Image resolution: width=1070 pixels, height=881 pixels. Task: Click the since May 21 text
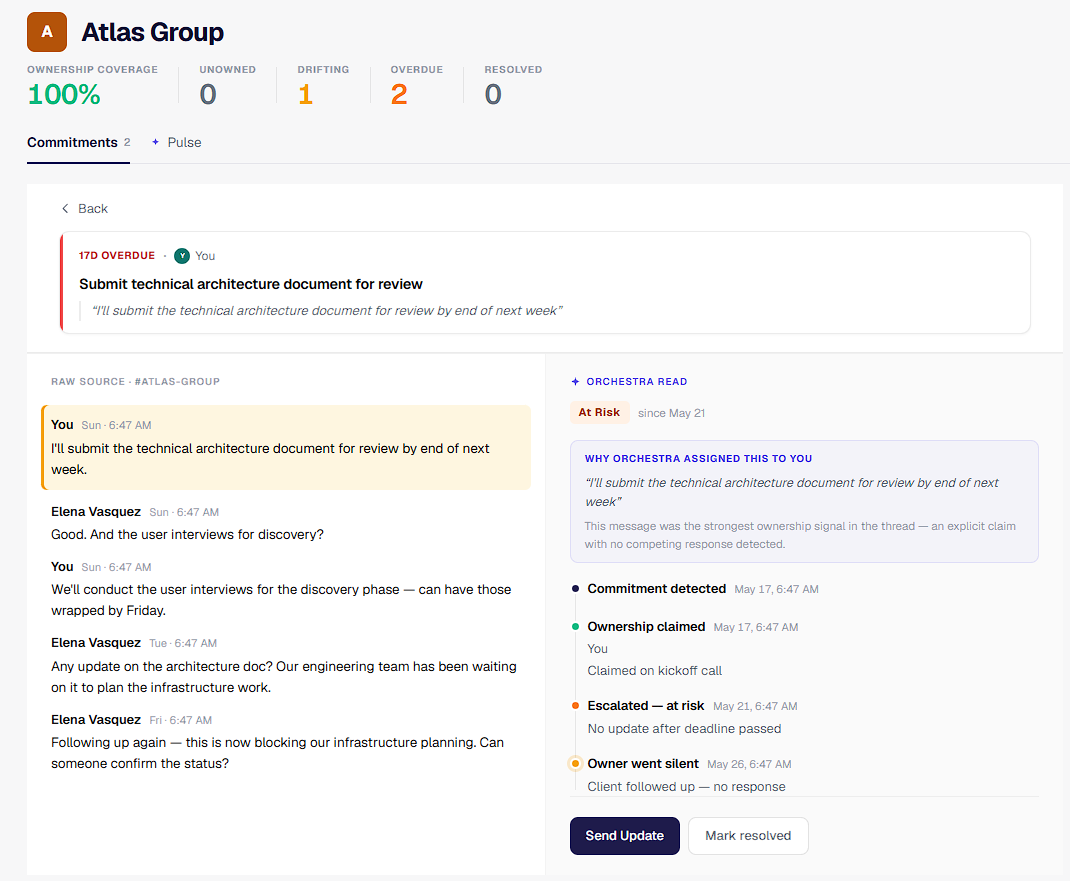click(671, 413)
